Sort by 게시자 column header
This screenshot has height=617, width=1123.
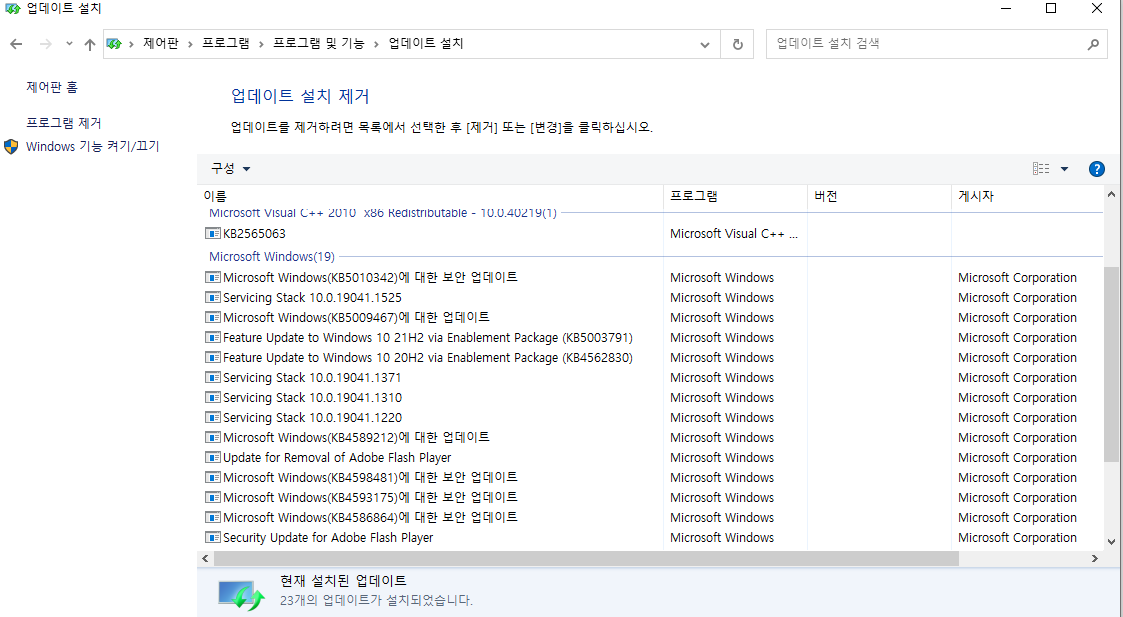pyautogui.click(x=1028, y=196)
